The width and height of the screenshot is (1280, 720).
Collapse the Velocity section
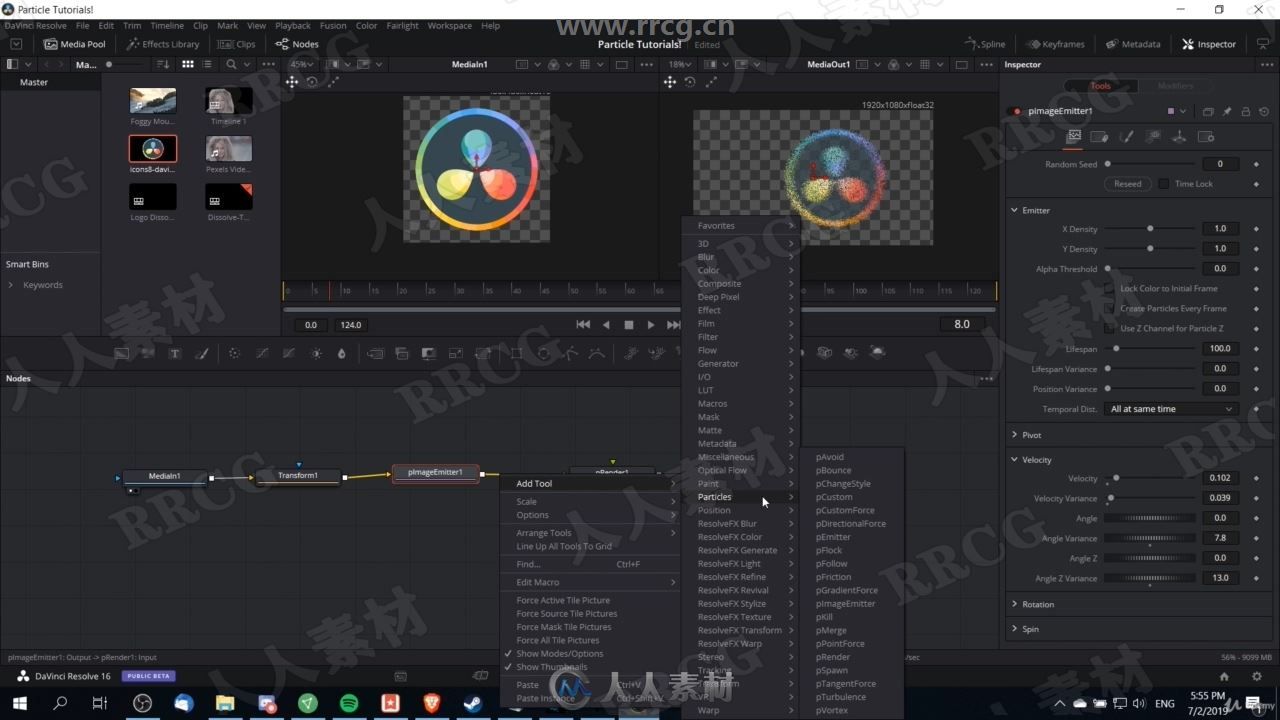pos(1015,460)
